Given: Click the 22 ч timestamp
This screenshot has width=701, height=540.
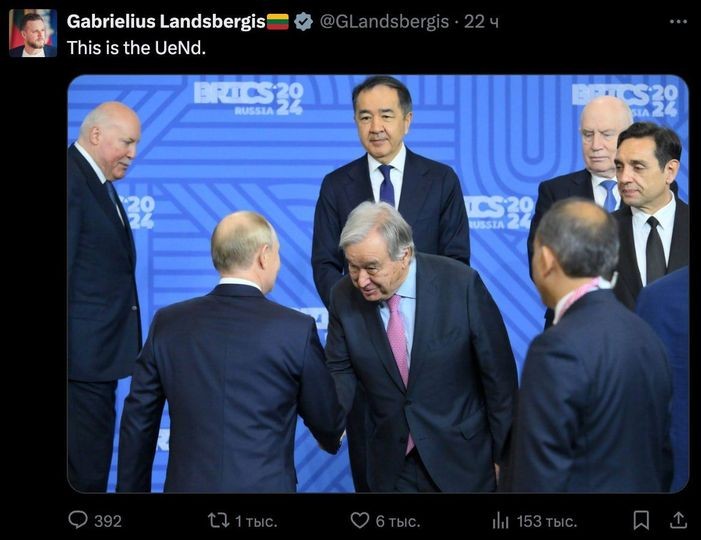Looking at the screenshot, I should point(481,21).
